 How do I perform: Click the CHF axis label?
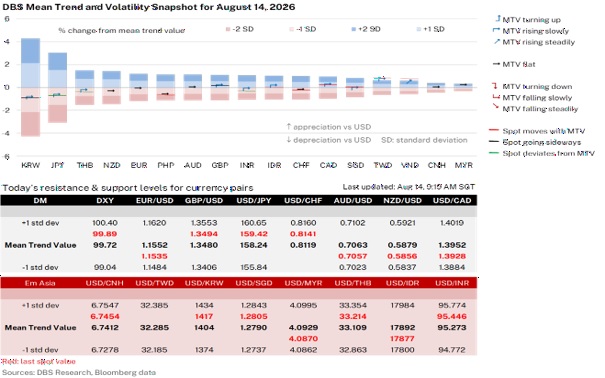[301, 165]
